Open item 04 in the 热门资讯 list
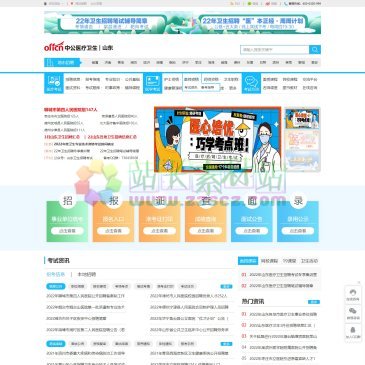 [279, 347]
